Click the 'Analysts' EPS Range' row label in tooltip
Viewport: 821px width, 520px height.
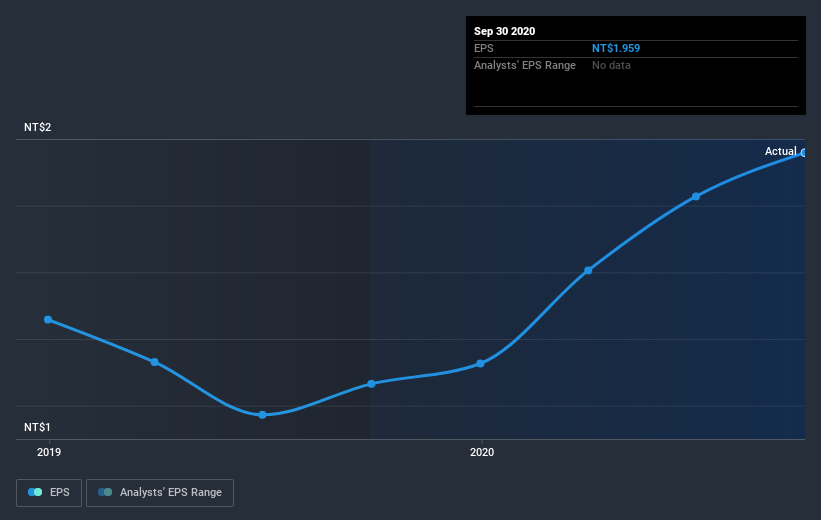pos(525,65)
